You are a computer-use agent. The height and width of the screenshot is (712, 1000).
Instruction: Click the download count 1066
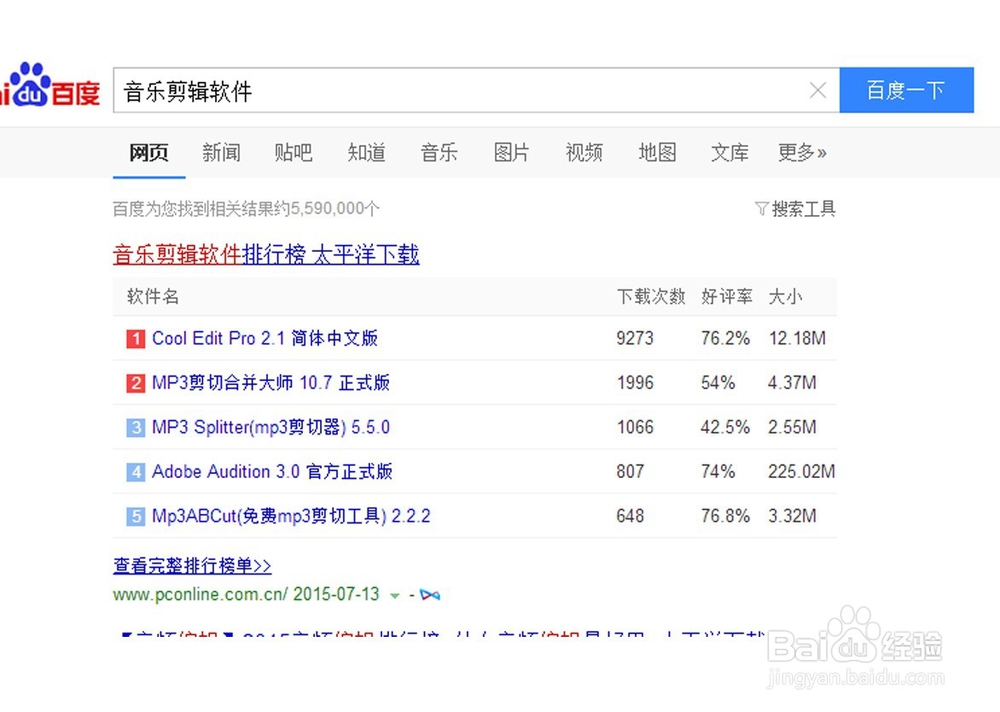tap(635, 427)
